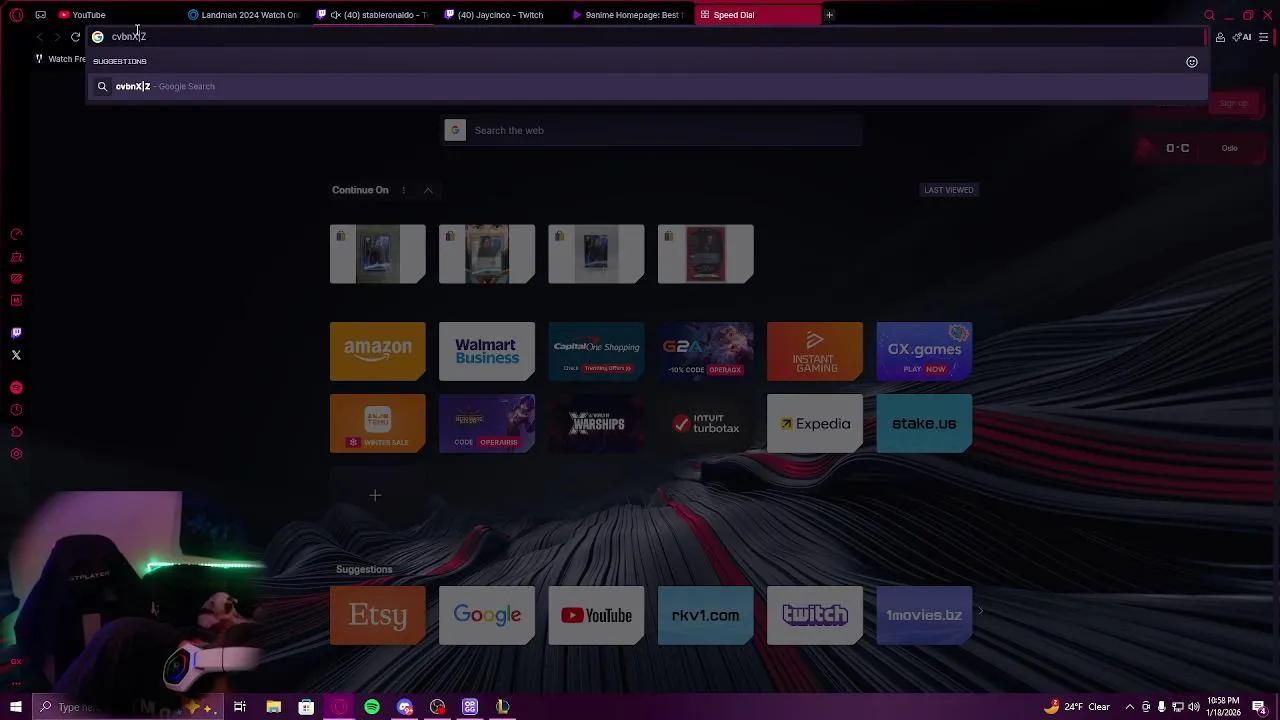Open the Expedia speed dial tile
1280x720 pixels.
(x=815, y=423)
